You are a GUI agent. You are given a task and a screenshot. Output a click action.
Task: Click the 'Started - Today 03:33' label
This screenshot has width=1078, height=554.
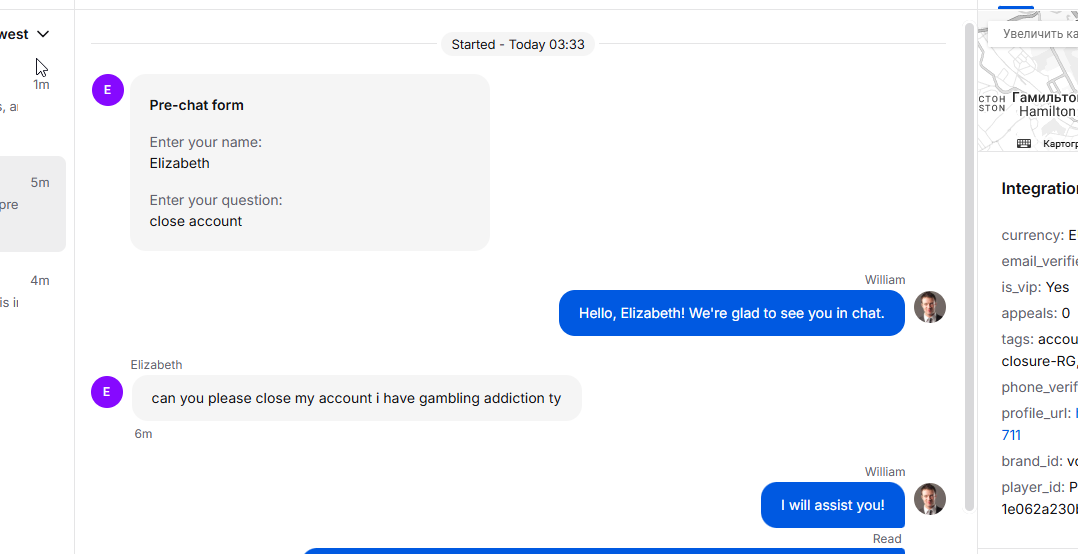coord(518,45)
